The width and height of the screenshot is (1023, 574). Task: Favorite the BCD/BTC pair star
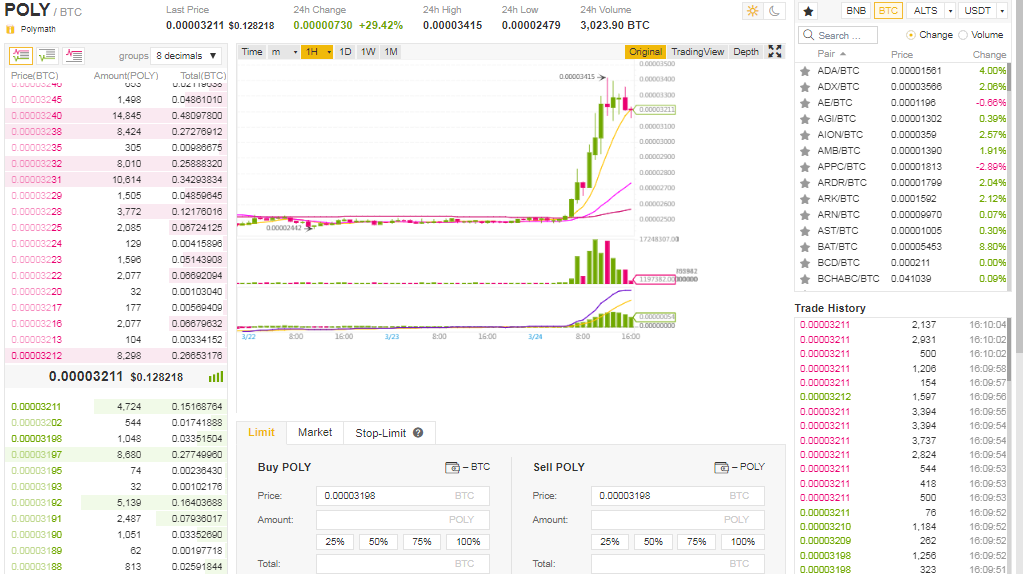point(805,263)
